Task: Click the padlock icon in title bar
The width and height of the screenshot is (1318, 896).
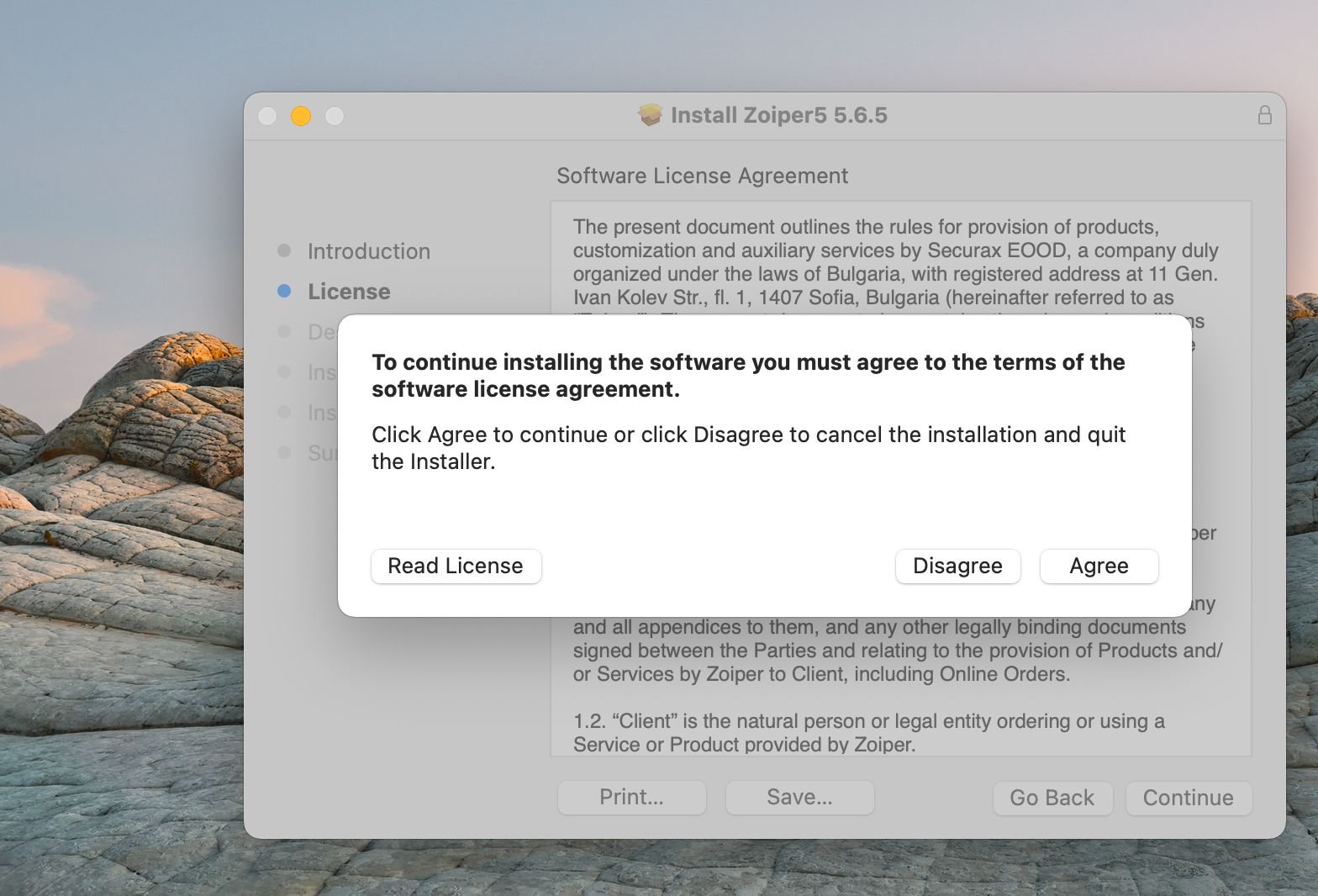Action: [1264, 115]
